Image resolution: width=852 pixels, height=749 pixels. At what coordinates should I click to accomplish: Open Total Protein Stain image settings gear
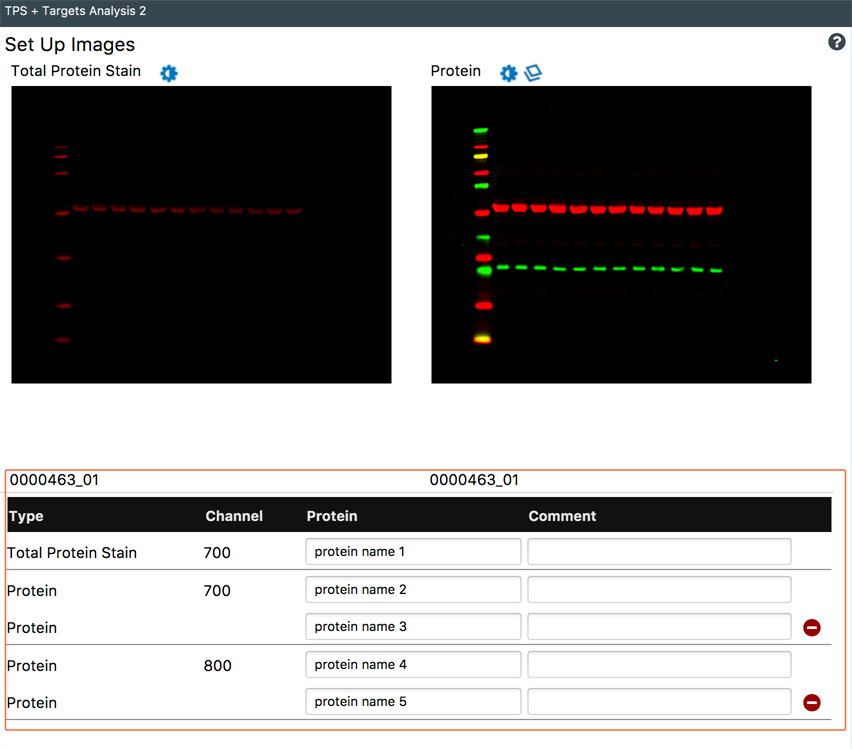coord(169,73)
